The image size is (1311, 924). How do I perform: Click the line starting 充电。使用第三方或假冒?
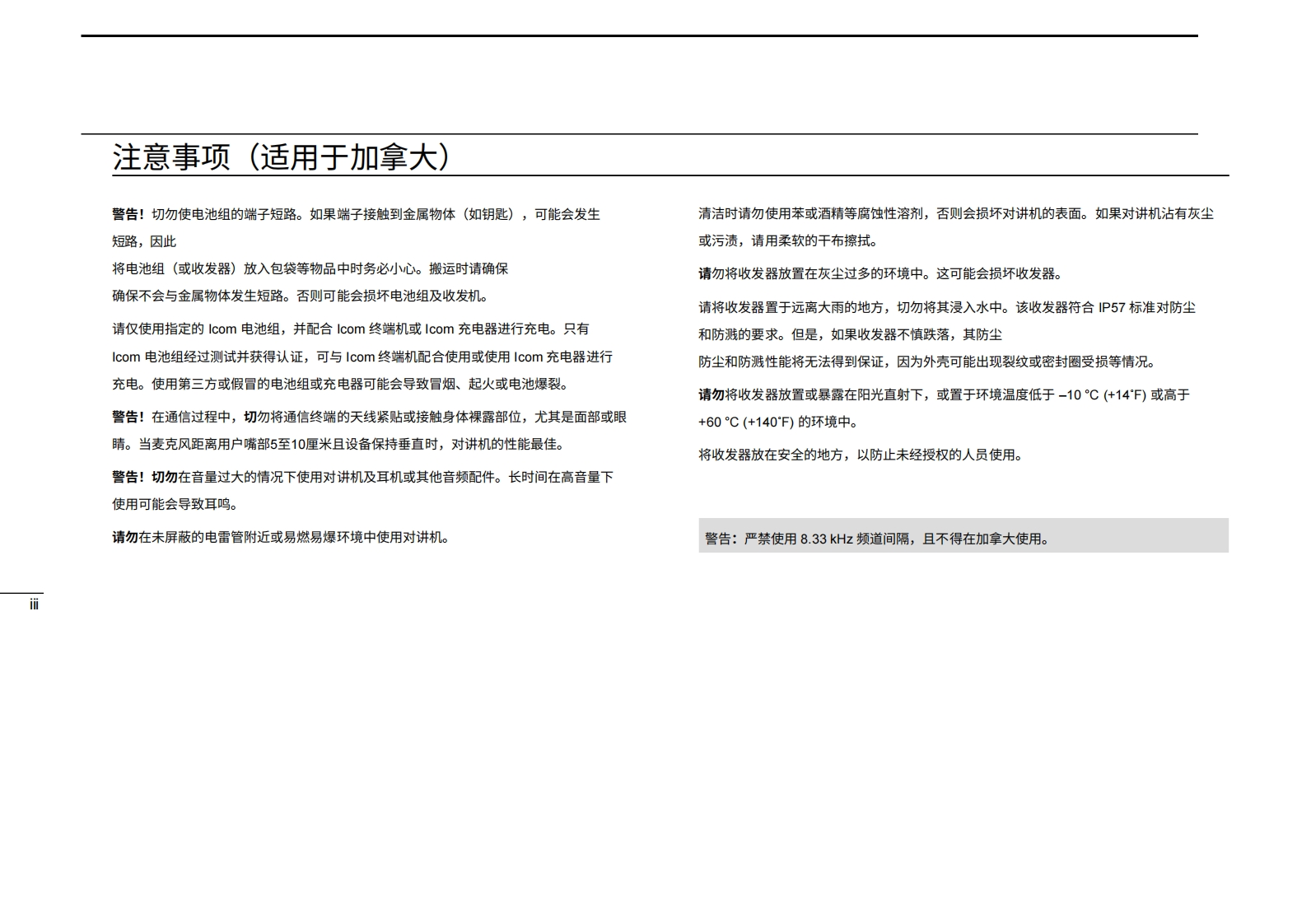[x=339, y=385]
